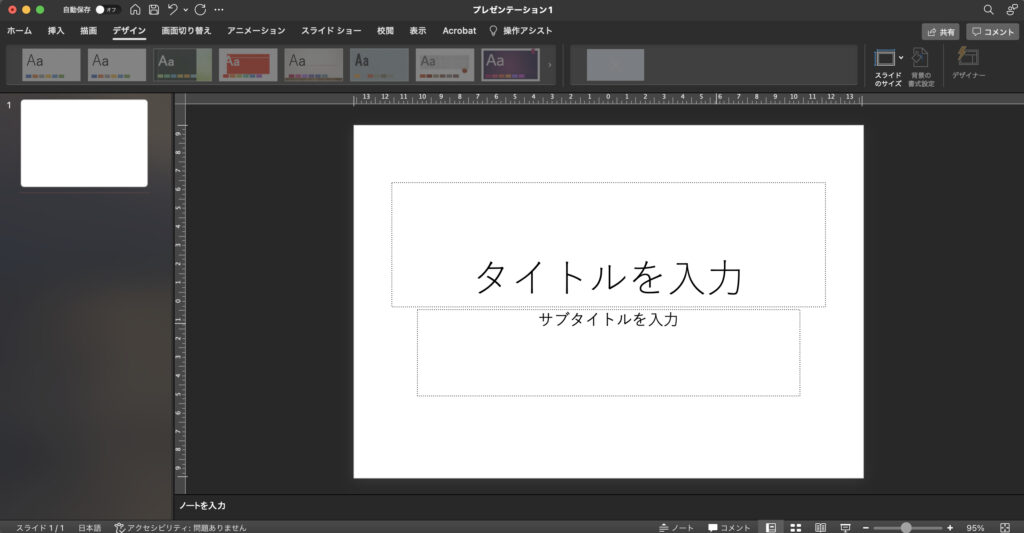The image size is (1024, 533).
Task: Open the Insert (挿入) tab
Action: click(x=56, y=31)
